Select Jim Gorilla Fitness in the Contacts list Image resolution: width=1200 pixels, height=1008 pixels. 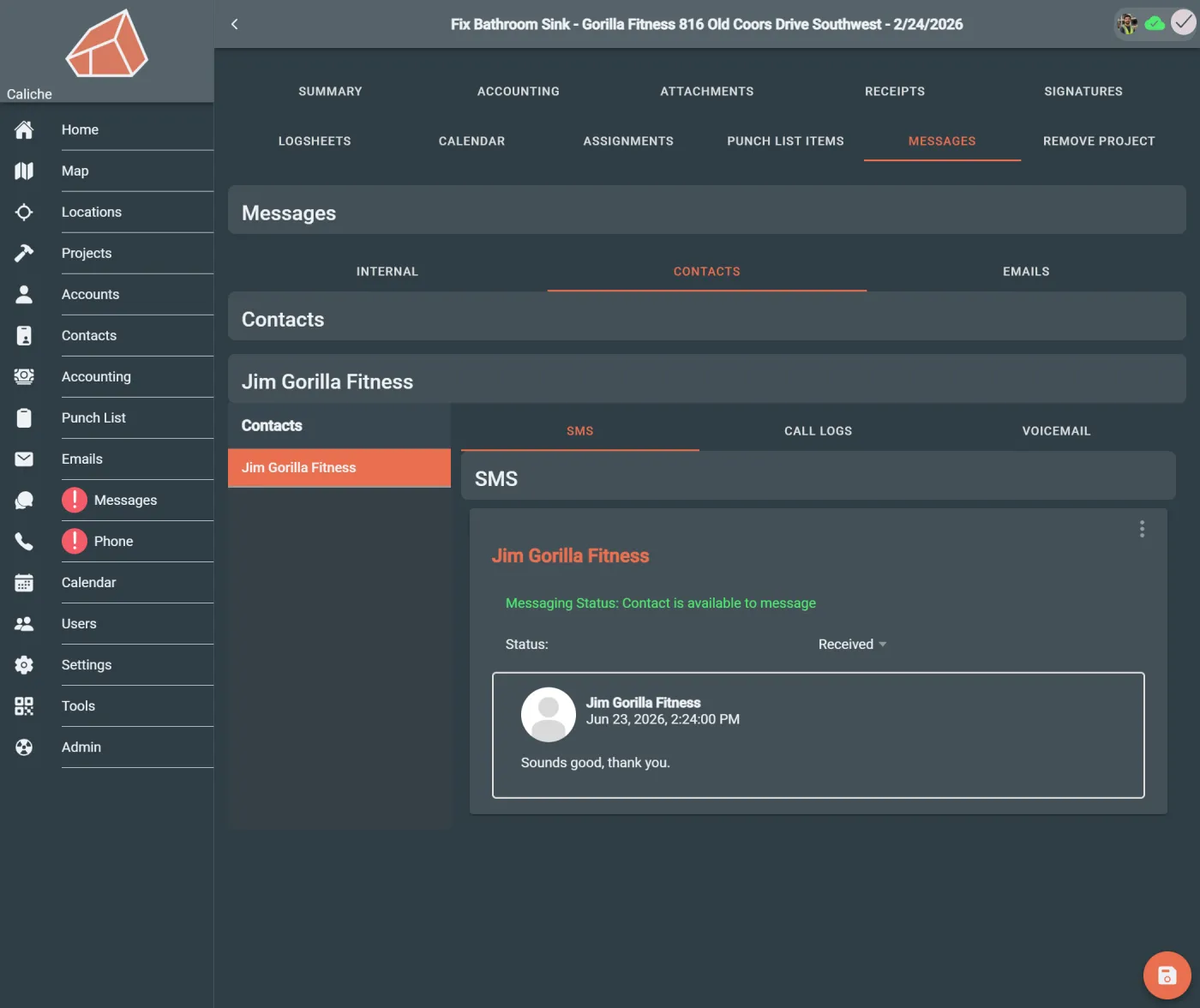[x=339, y=467]
